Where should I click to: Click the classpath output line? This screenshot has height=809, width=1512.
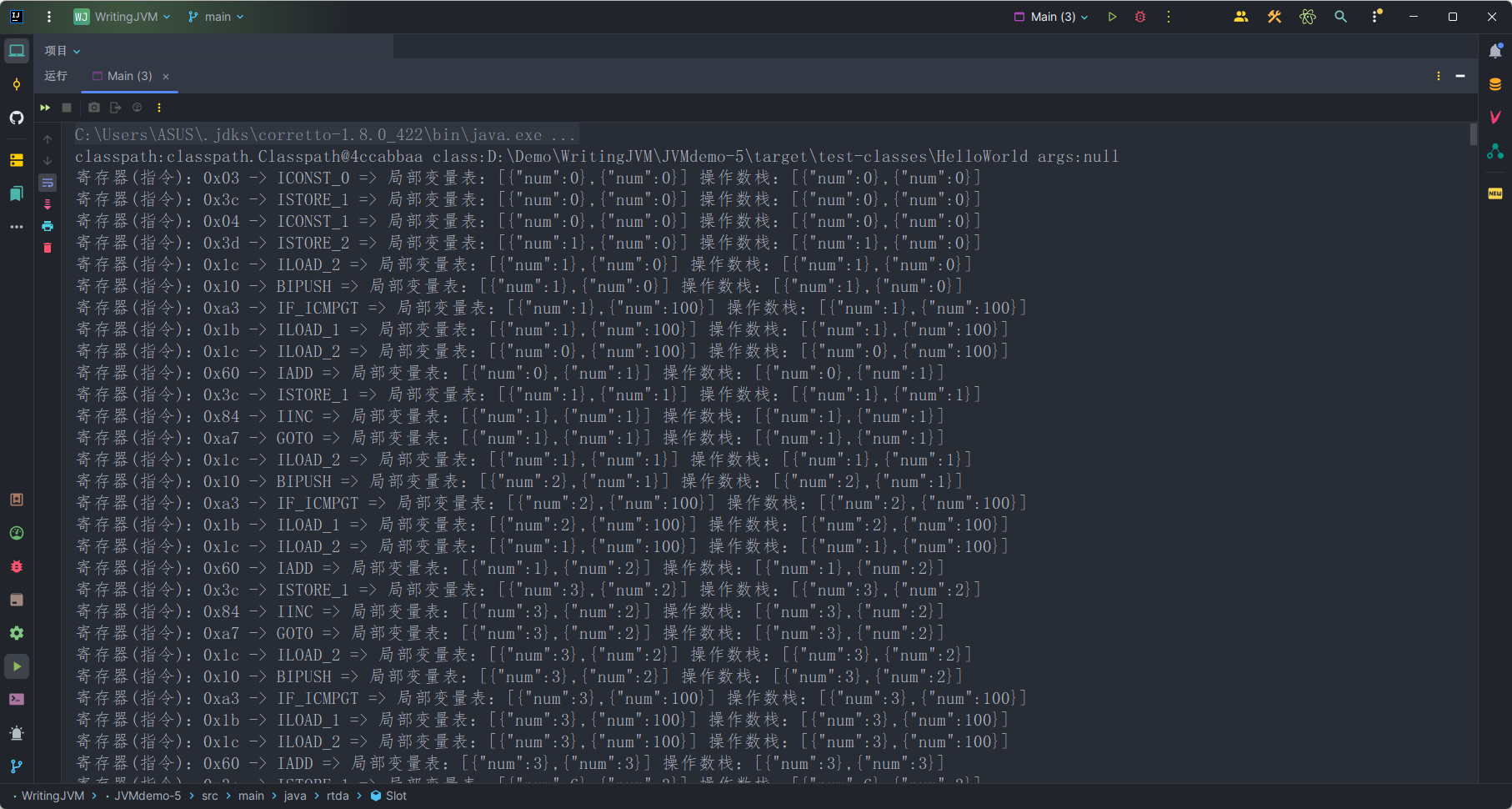(x=597, y=156)
